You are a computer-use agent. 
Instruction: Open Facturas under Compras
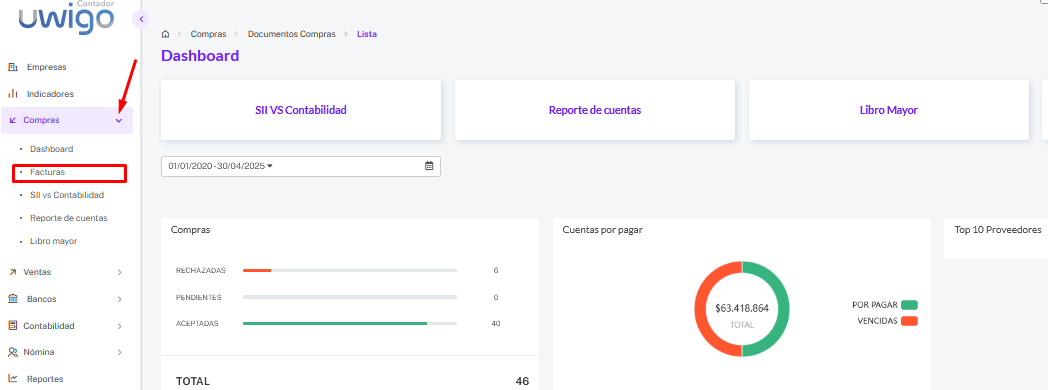(x=47, y=172)
